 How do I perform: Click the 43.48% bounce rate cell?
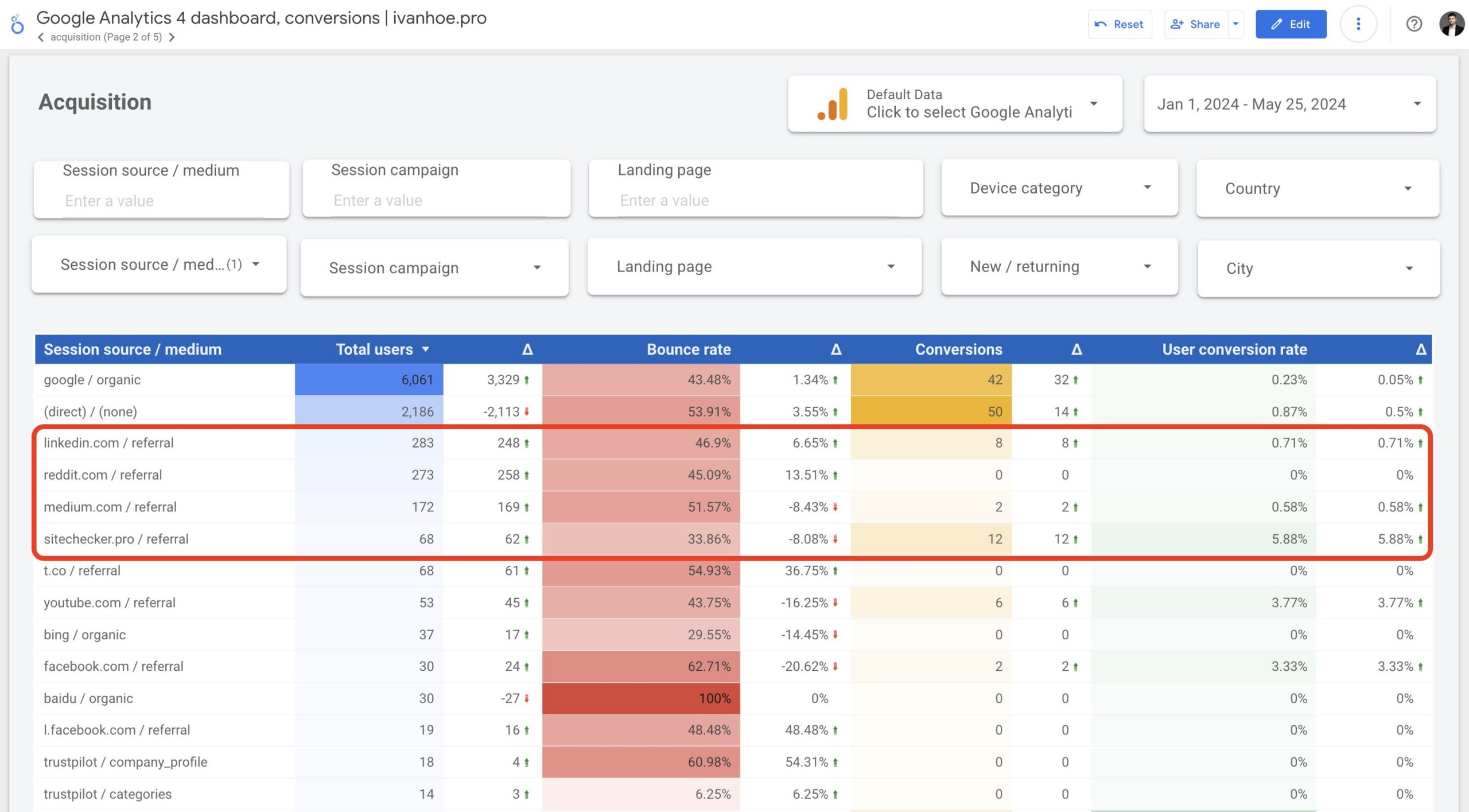click(641, 380)
